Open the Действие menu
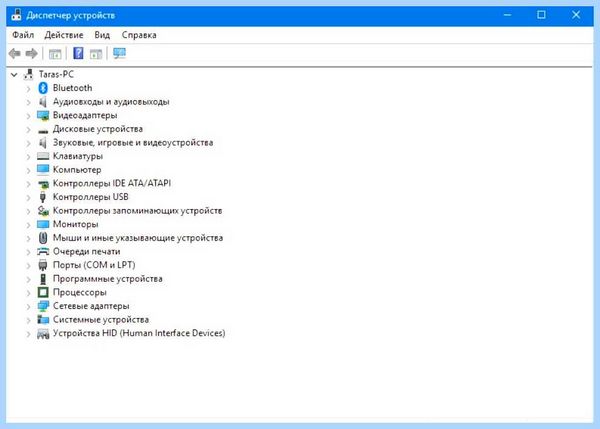600x429 pixels. point(64,35)
